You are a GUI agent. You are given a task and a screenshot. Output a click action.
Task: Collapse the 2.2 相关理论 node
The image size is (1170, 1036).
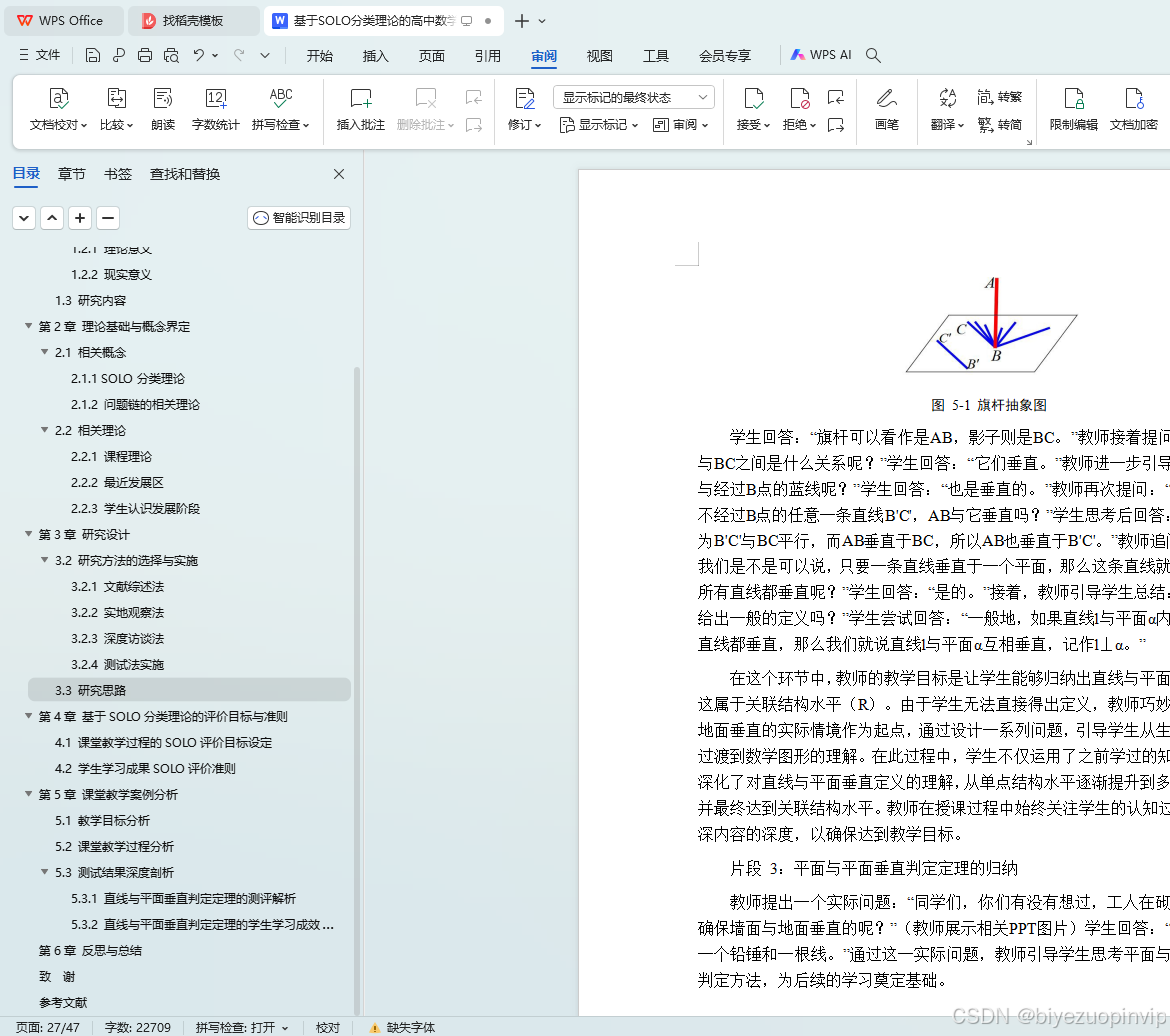click(45, 430)
